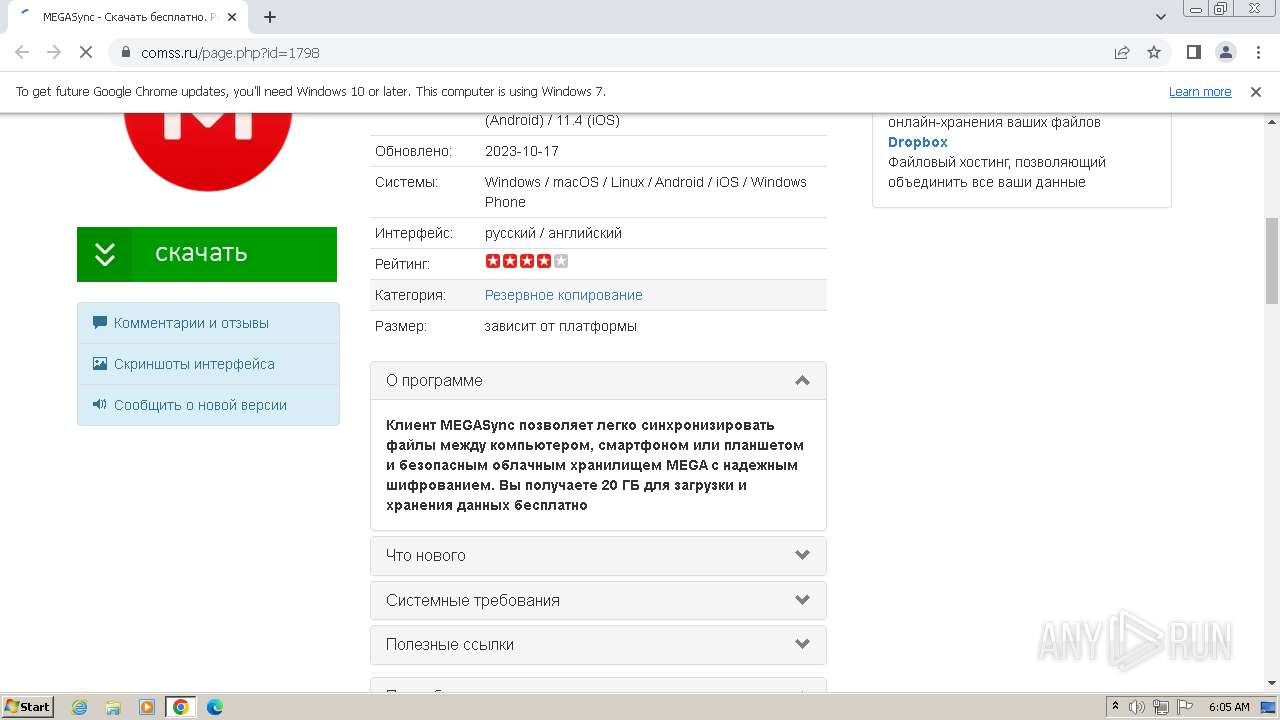The width and height of the screenshot is (1280, 720).
Task: Open the Chrome three-dot menu
Action: coord(1256,52)
